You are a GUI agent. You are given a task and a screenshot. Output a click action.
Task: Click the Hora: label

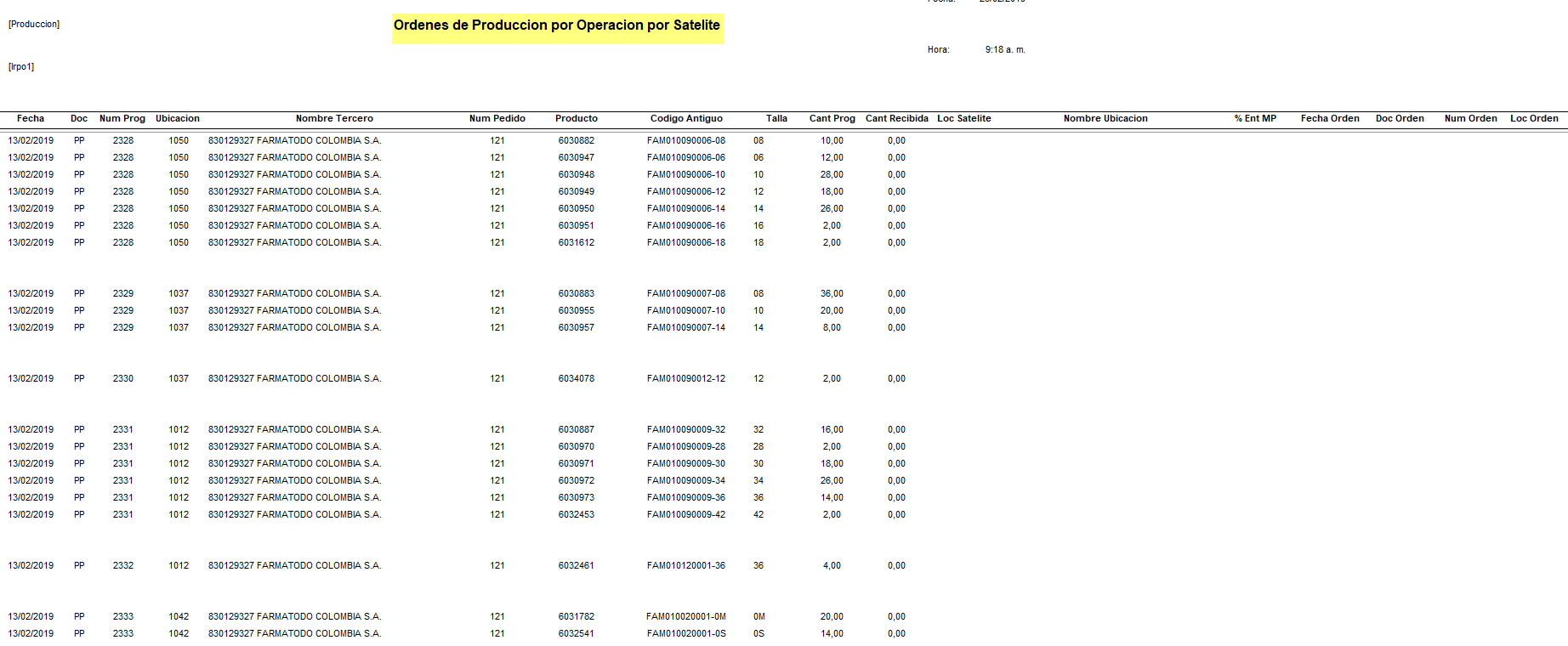(938, 49)
